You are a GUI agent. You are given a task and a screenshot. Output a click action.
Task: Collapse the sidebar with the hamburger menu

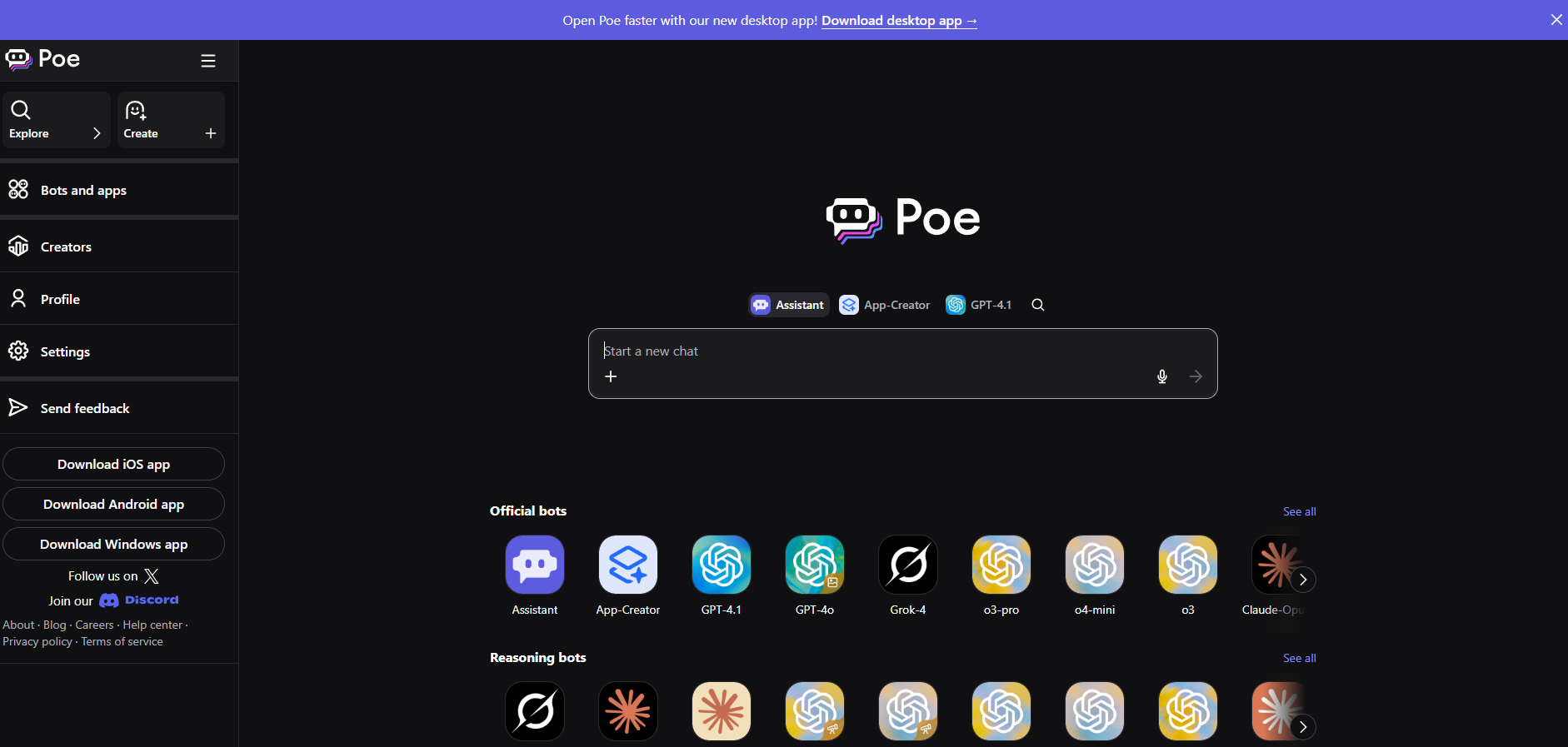[x=208, y=61]
